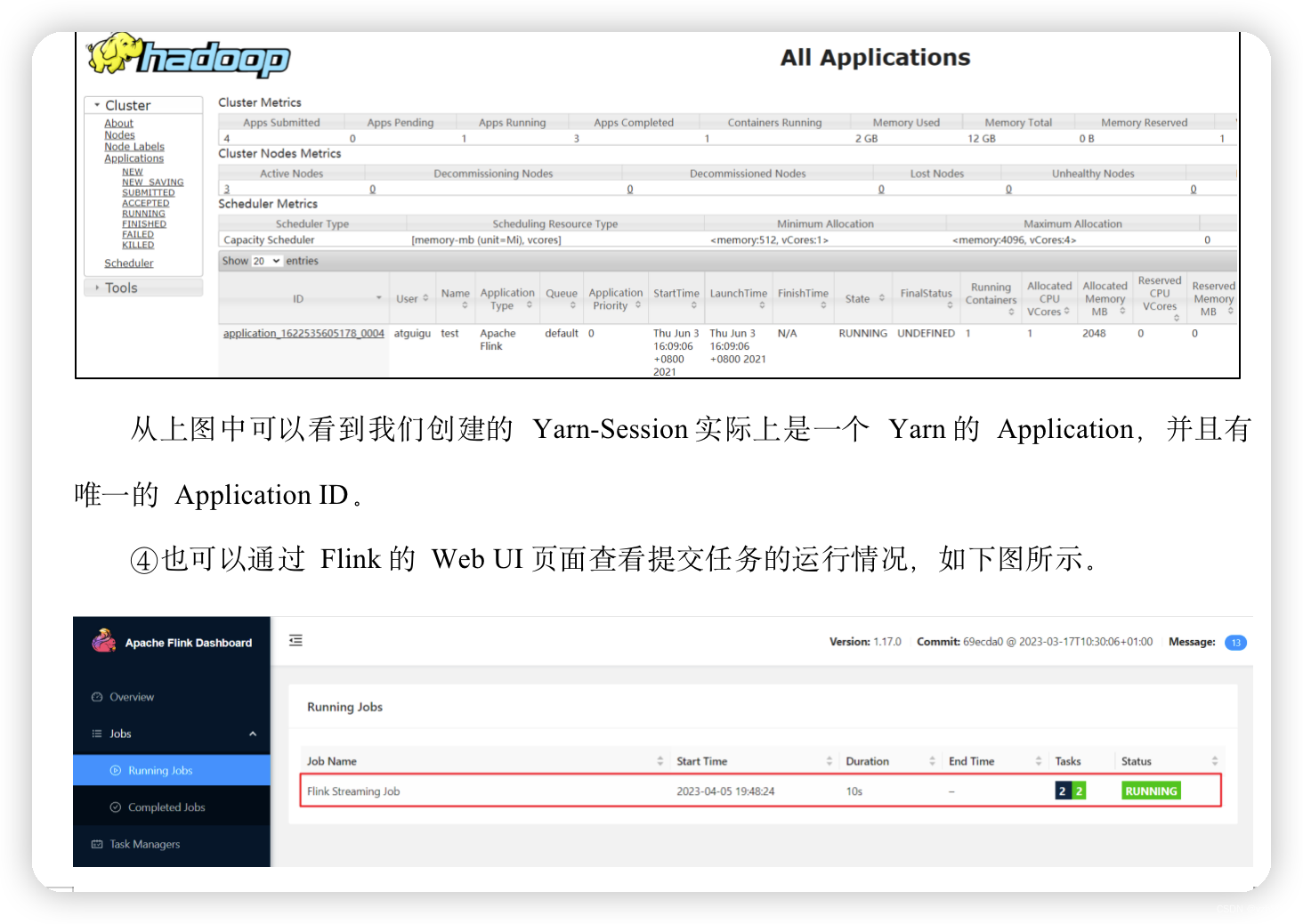
Task: Select Running Jobs in Flink sidebar
Action: tap(171, 771)
